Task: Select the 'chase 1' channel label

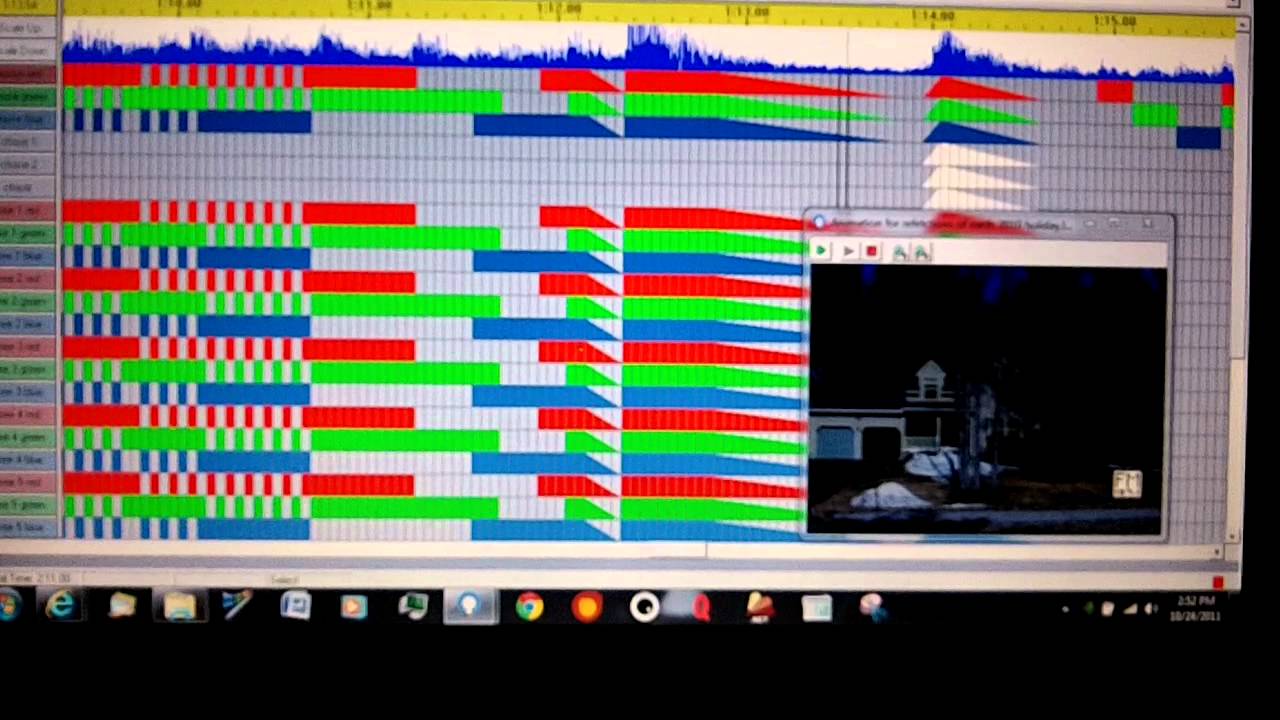Action: tap(28, 142)
